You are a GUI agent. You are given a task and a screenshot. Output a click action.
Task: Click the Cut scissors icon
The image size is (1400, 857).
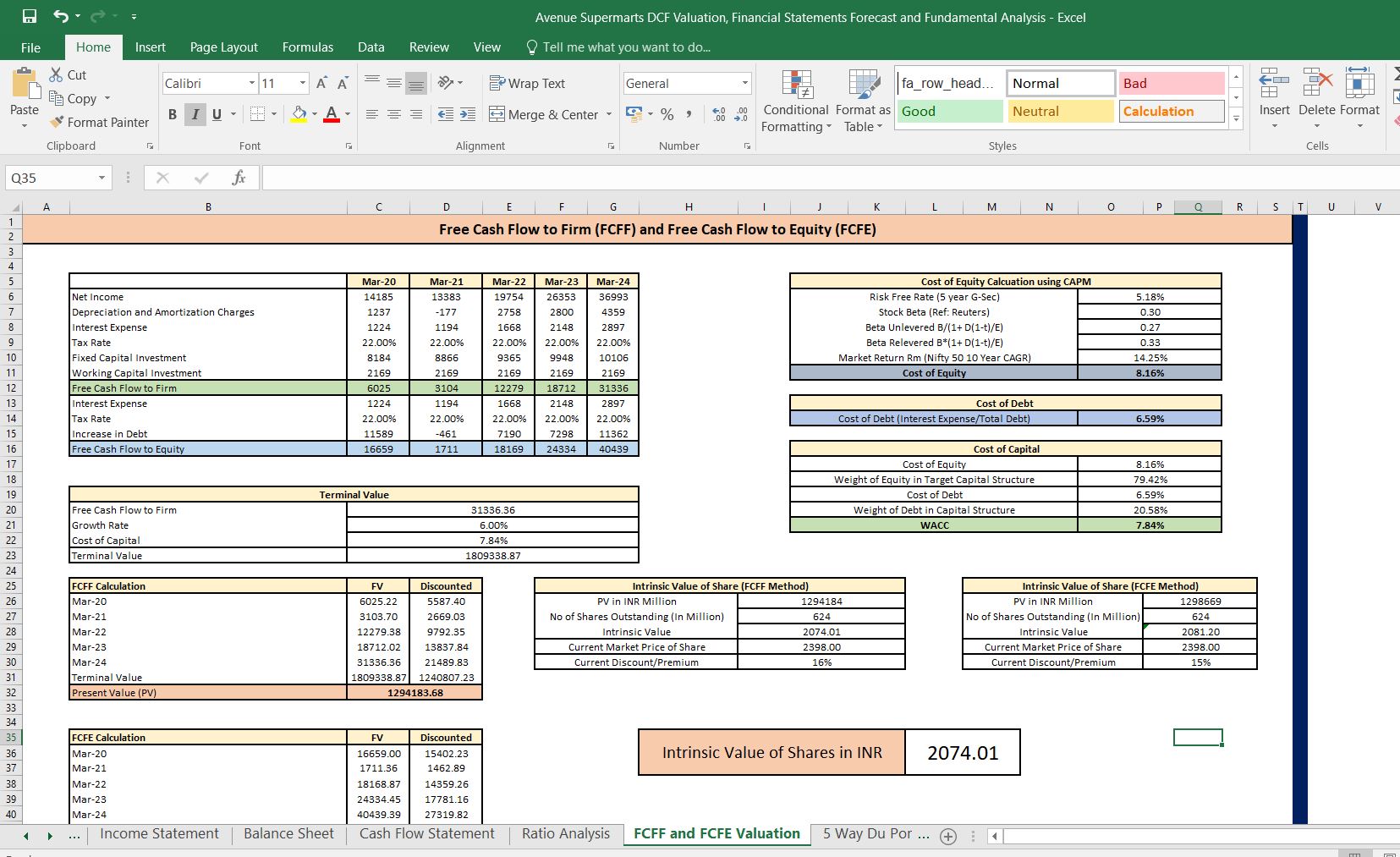(x=57, y=74)
